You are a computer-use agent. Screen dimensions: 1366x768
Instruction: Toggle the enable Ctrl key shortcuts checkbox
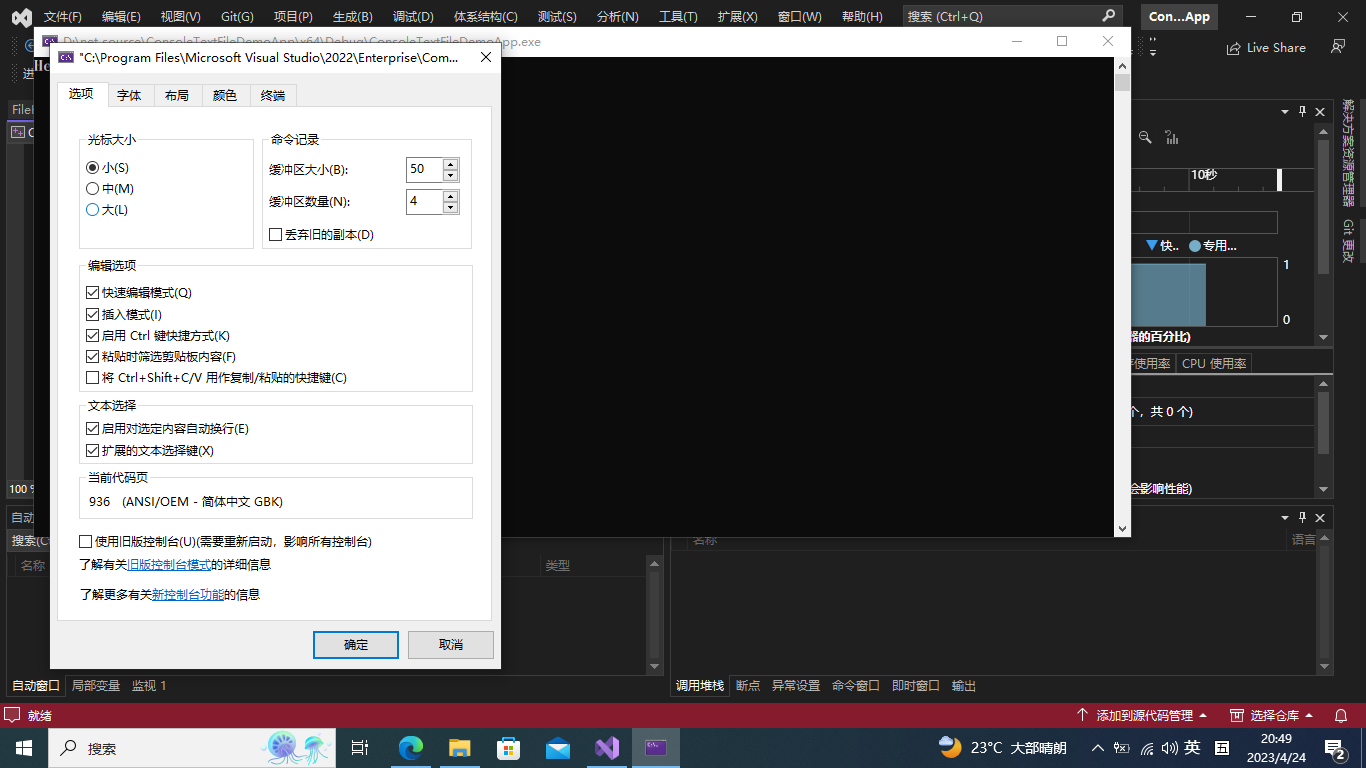click(x=94, y=336)
